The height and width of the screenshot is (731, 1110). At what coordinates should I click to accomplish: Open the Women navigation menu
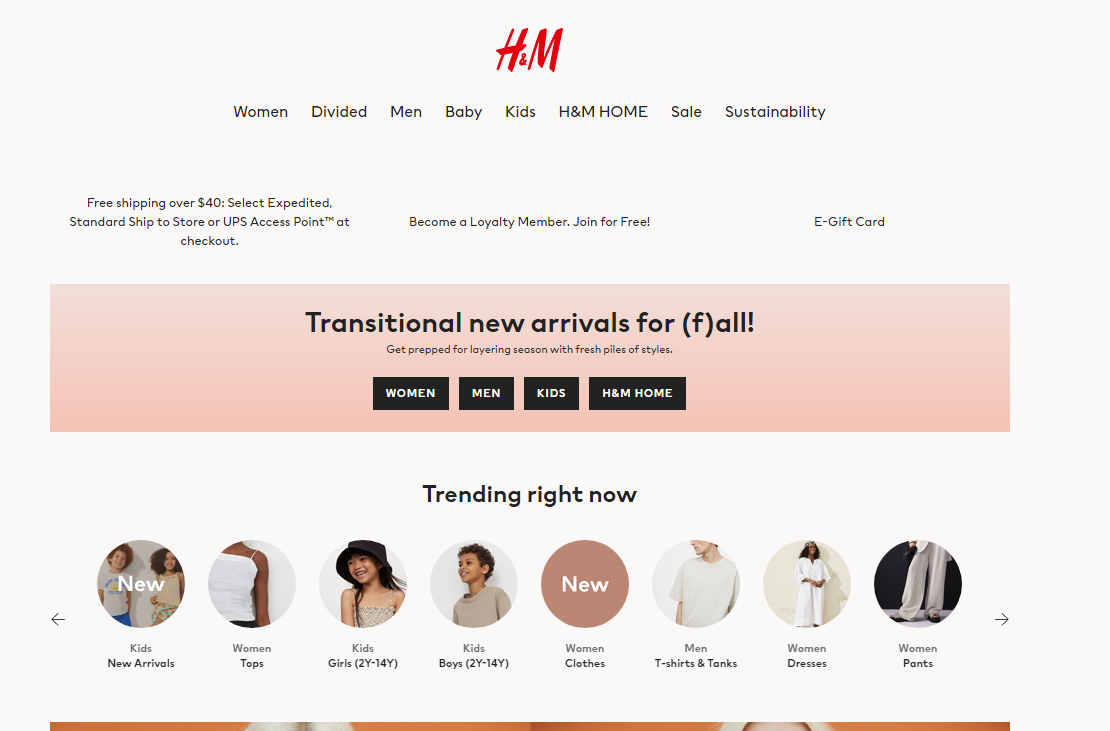(261, 112)
